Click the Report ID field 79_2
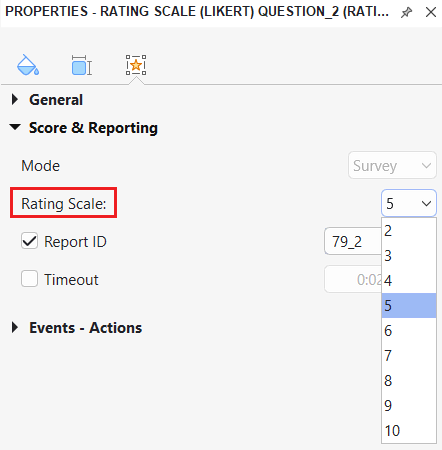 (353, 241)
